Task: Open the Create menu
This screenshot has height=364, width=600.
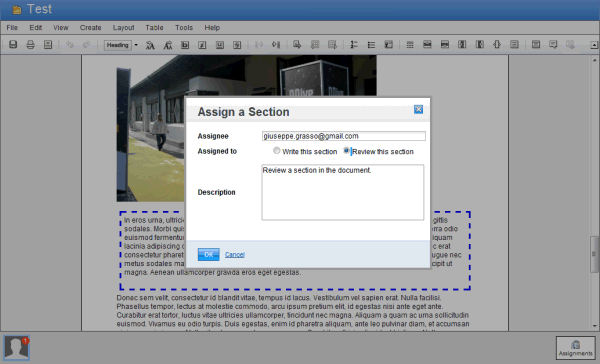Action: pyautogui.click(x=91, y=28)
